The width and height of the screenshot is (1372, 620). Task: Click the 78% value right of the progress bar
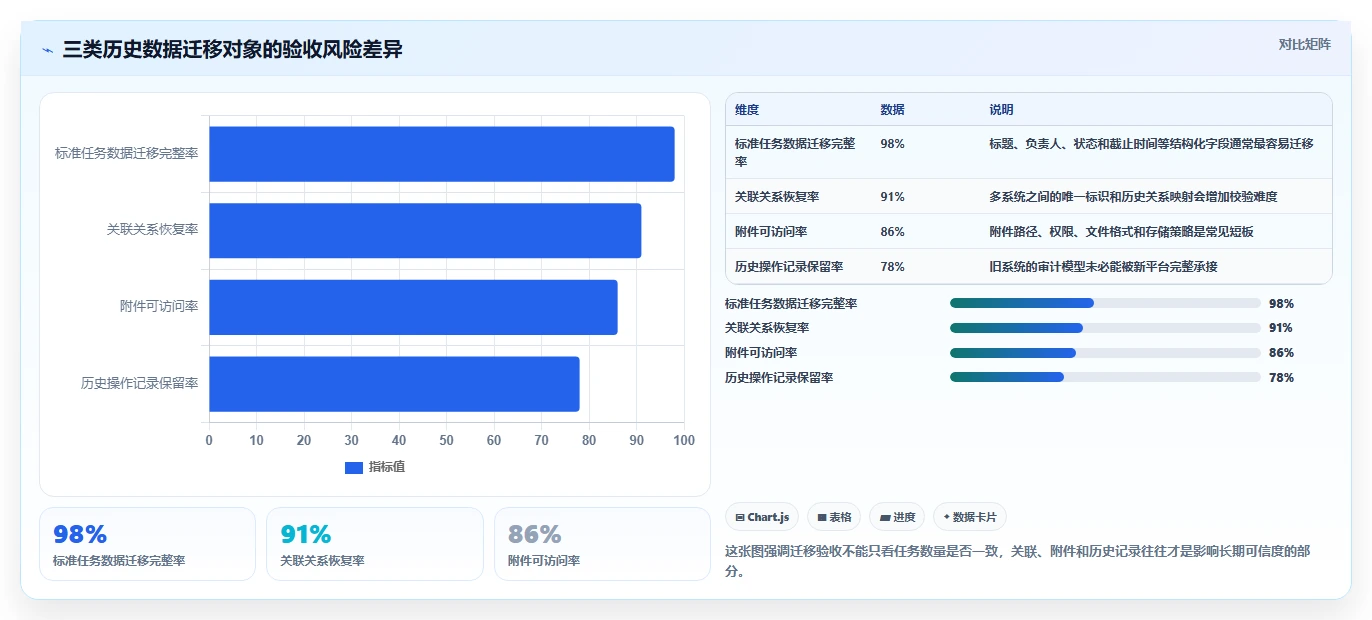click(x=1281, y=378)
